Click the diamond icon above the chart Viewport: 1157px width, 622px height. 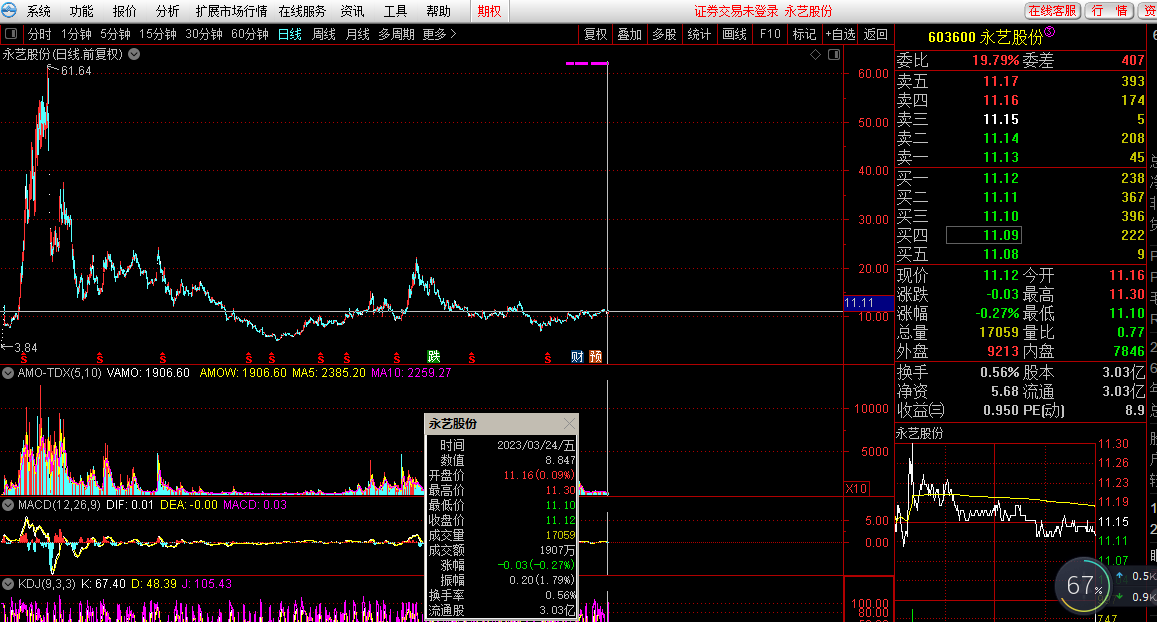[816, 55]
